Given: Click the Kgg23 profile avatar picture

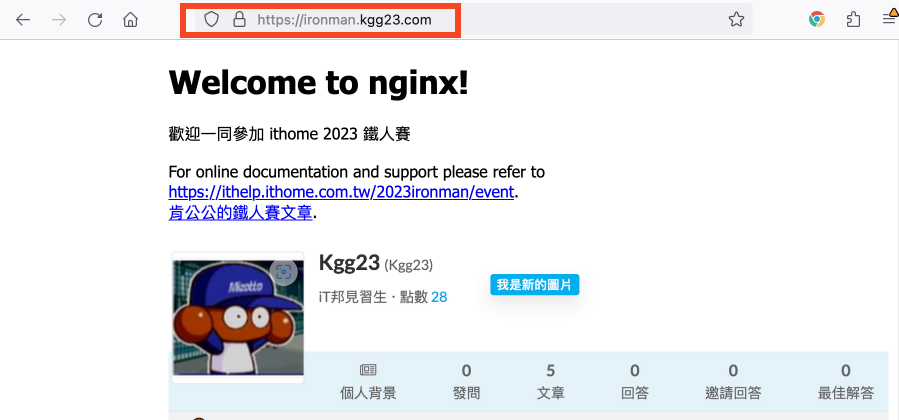Looking at the screenshot, I should tap(239, 317).
